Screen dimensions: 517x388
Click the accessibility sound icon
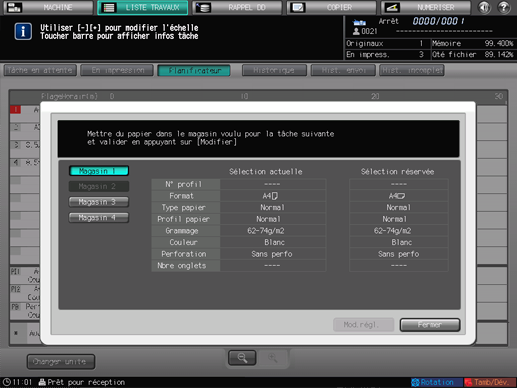(x=484, y=7)
